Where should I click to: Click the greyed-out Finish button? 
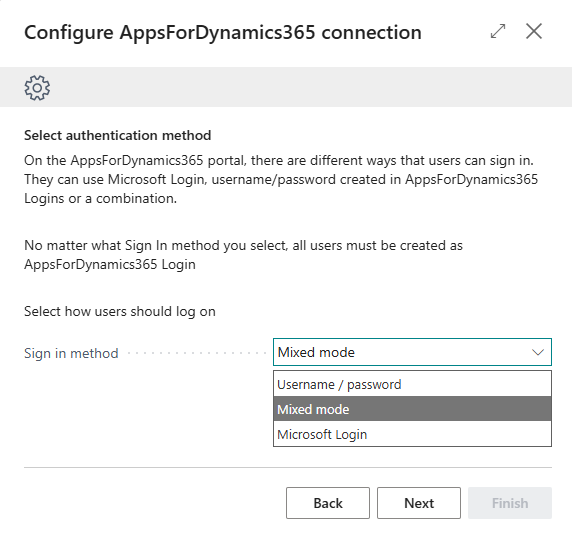[510, 503]
